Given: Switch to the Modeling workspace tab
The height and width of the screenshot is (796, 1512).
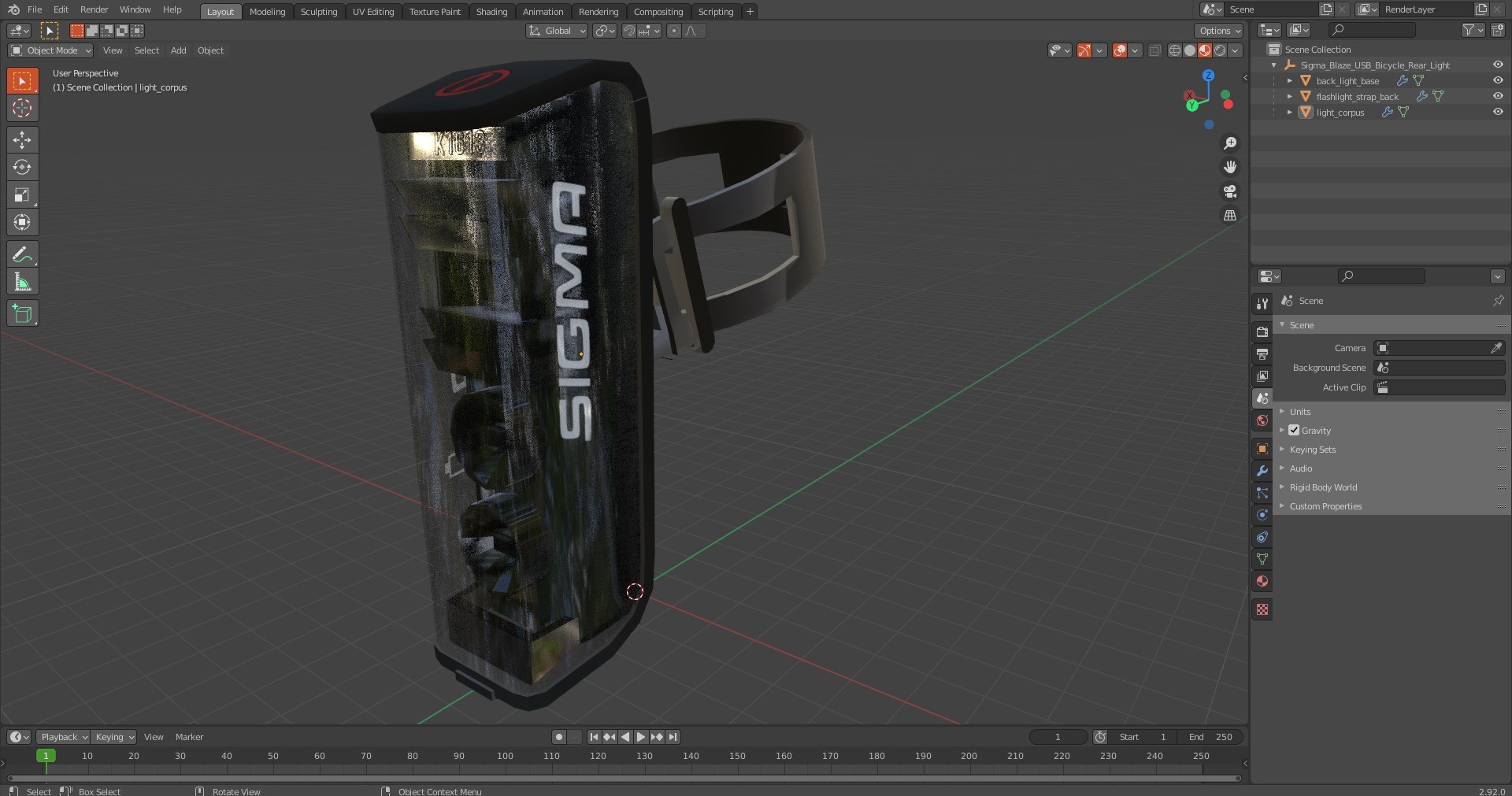Looking at the screenshot, I should pyautogui.click(x=268, y=12).
